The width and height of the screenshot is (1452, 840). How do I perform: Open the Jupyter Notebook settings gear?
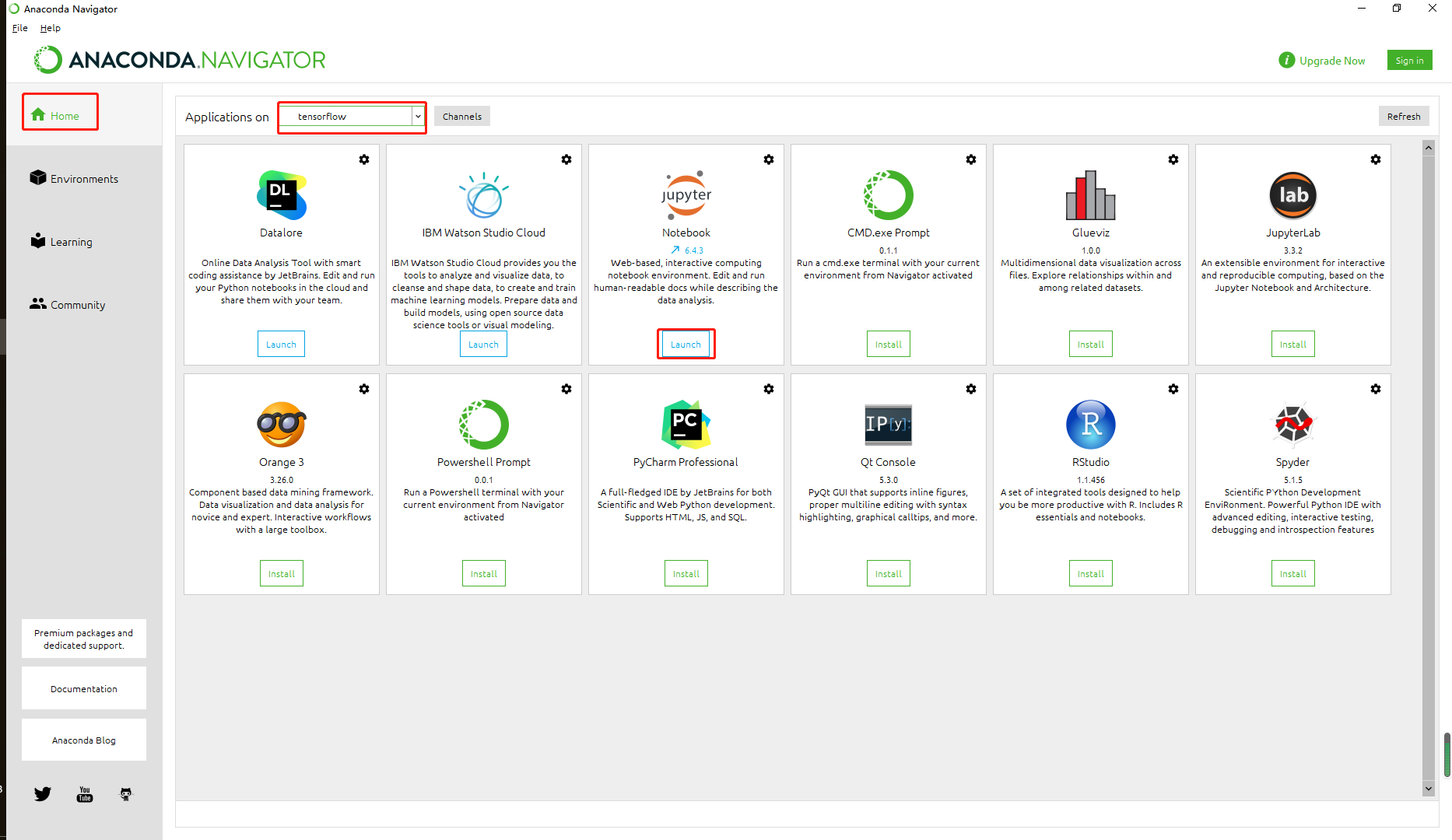click(769, 159)
